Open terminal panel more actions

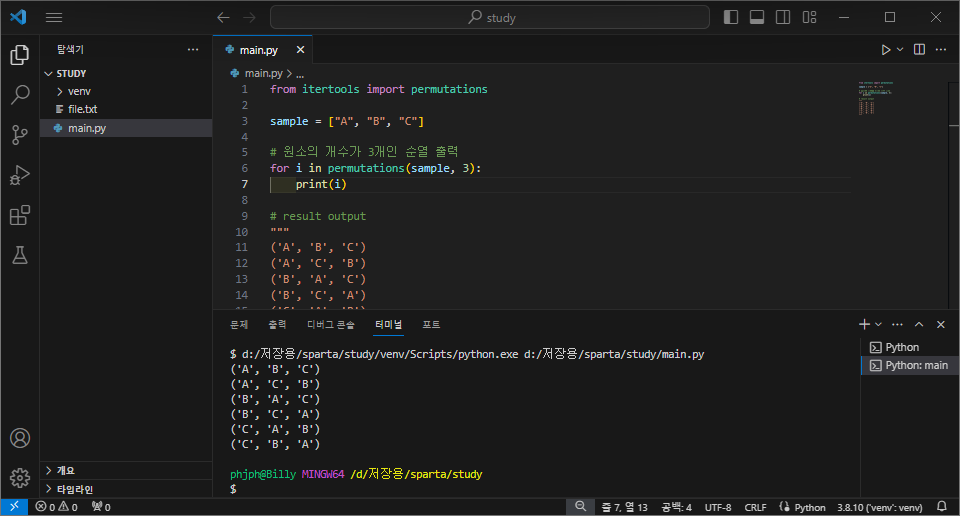(x=897, y=324)
